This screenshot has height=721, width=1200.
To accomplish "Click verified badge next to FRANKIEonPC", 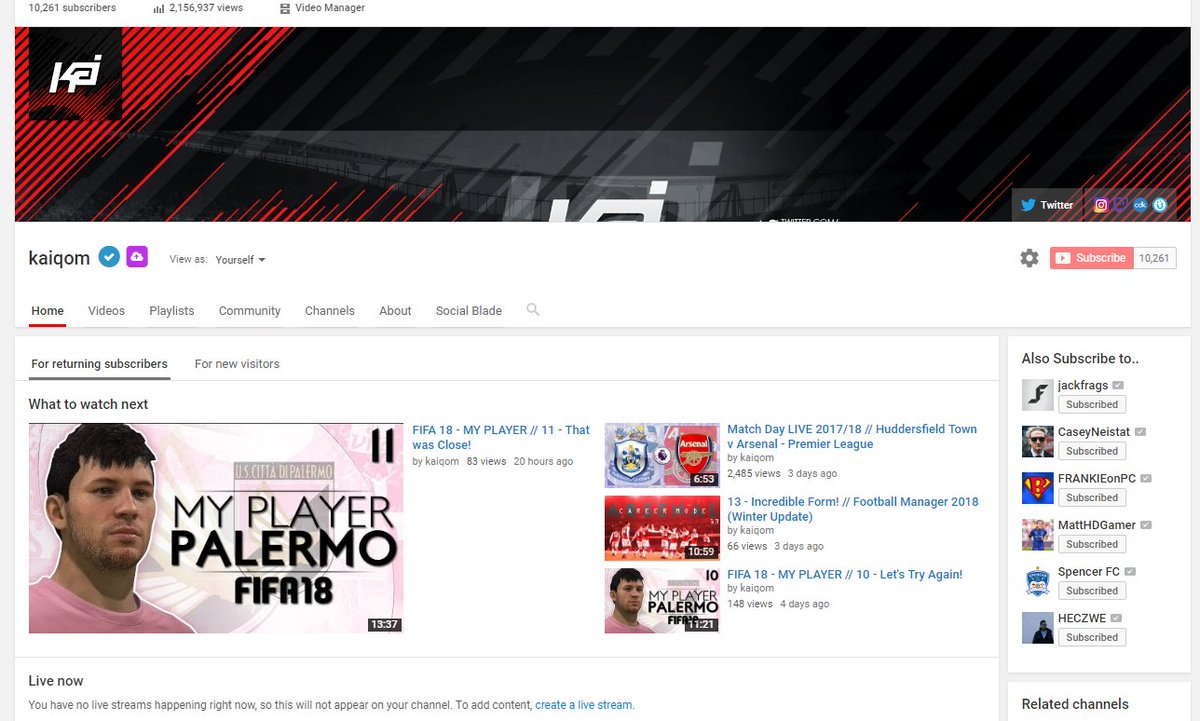I will pyautogui.click(x=1144, y=479).
